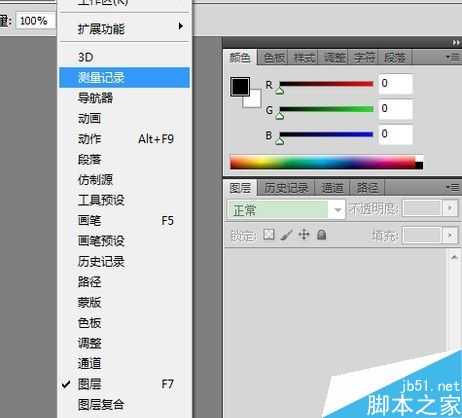The image size is (462, 418).
Task: Expand the 扩展功能 submenu
Action: [125, 29]
